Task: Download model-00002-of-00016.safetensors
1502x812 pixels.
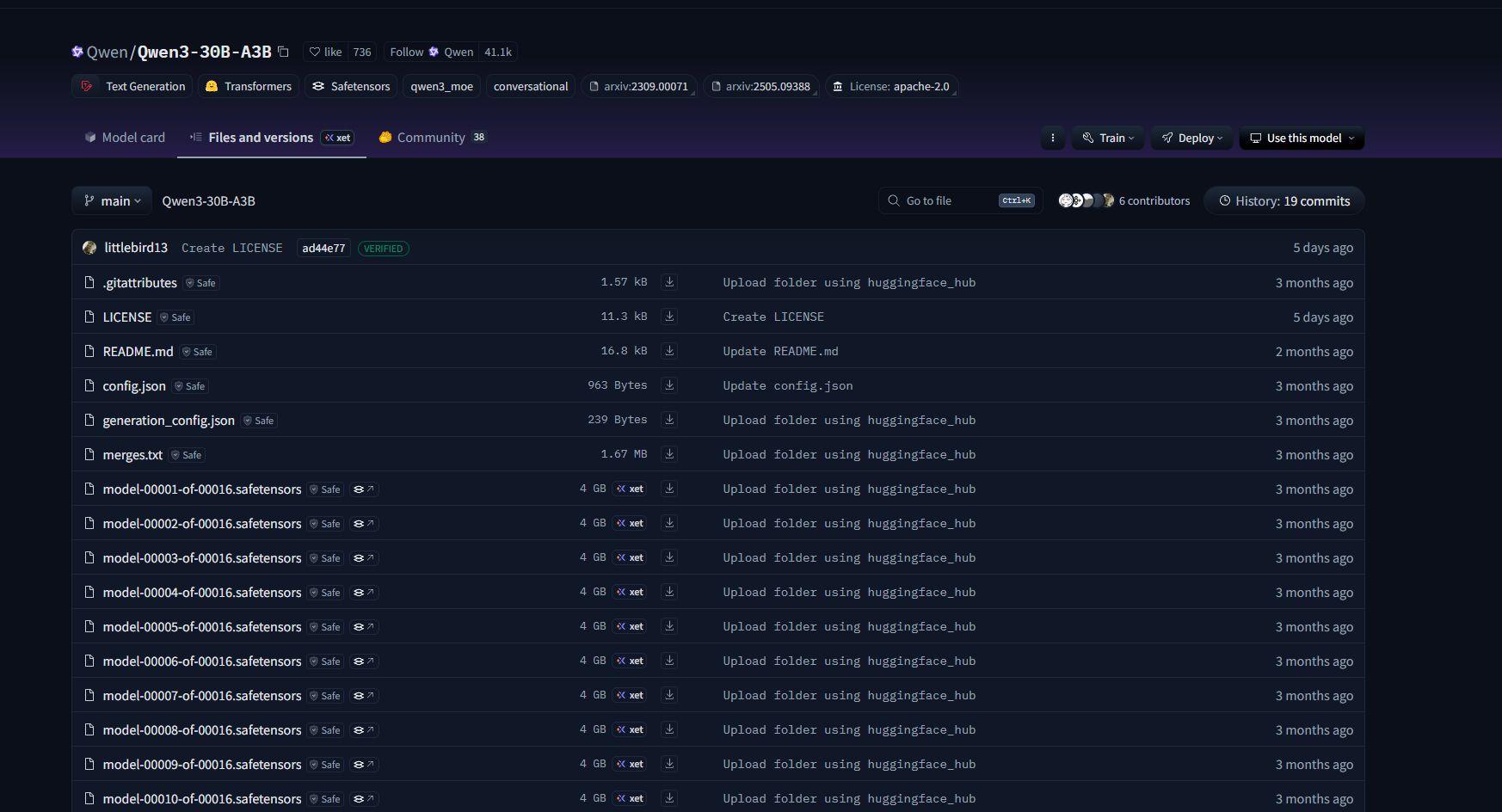Action: (x=669, y=523)
